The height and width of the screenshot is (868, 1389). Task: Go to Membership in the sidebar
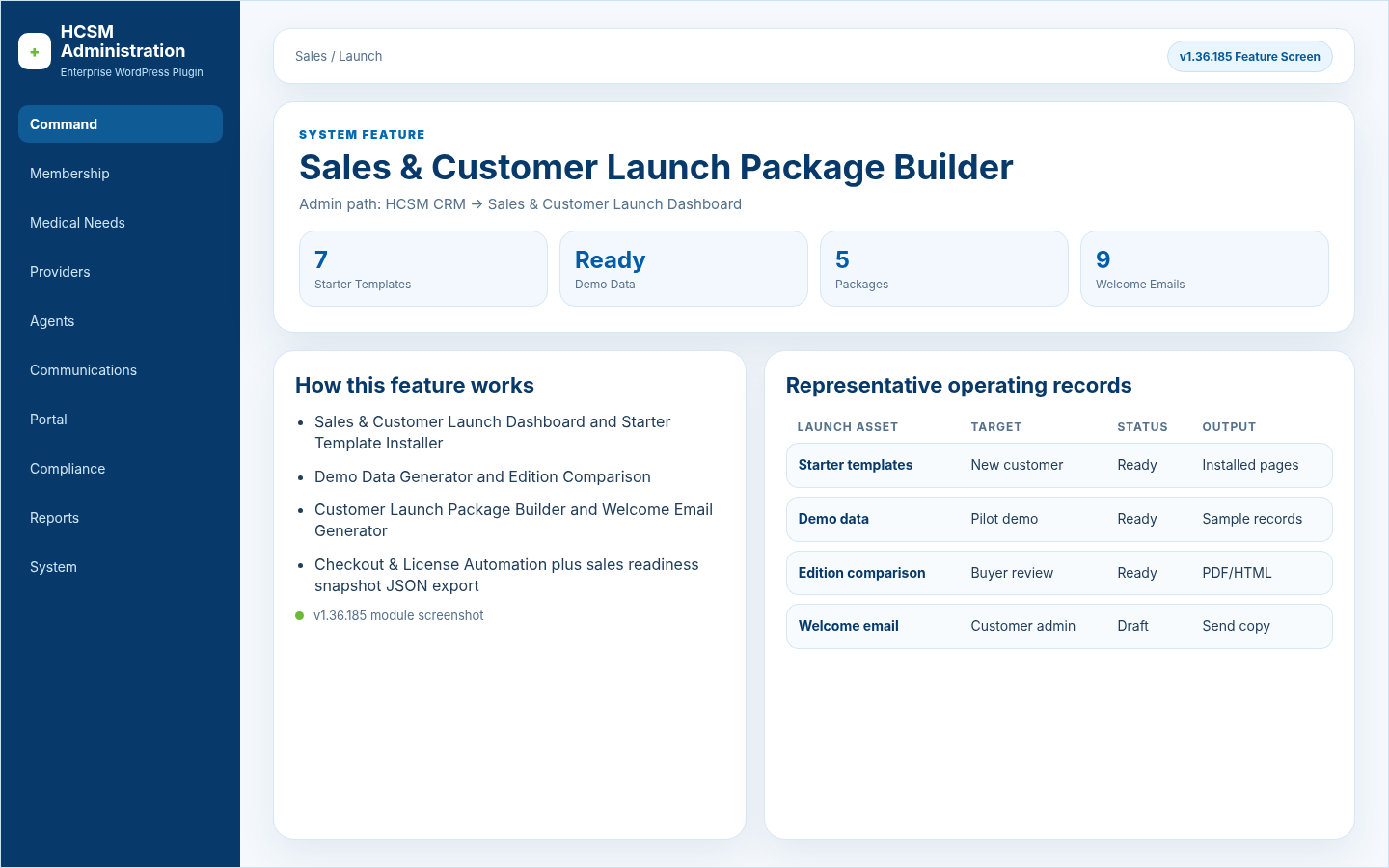pos(121,174)
